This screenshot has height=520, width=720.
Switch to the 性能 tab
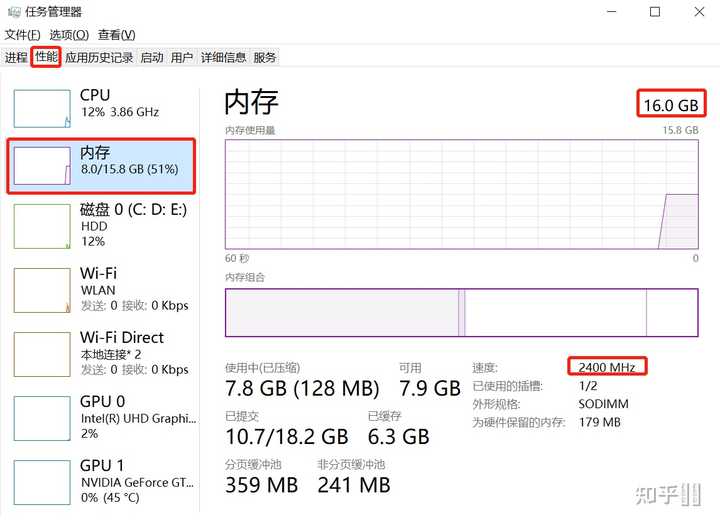(46, 57)
